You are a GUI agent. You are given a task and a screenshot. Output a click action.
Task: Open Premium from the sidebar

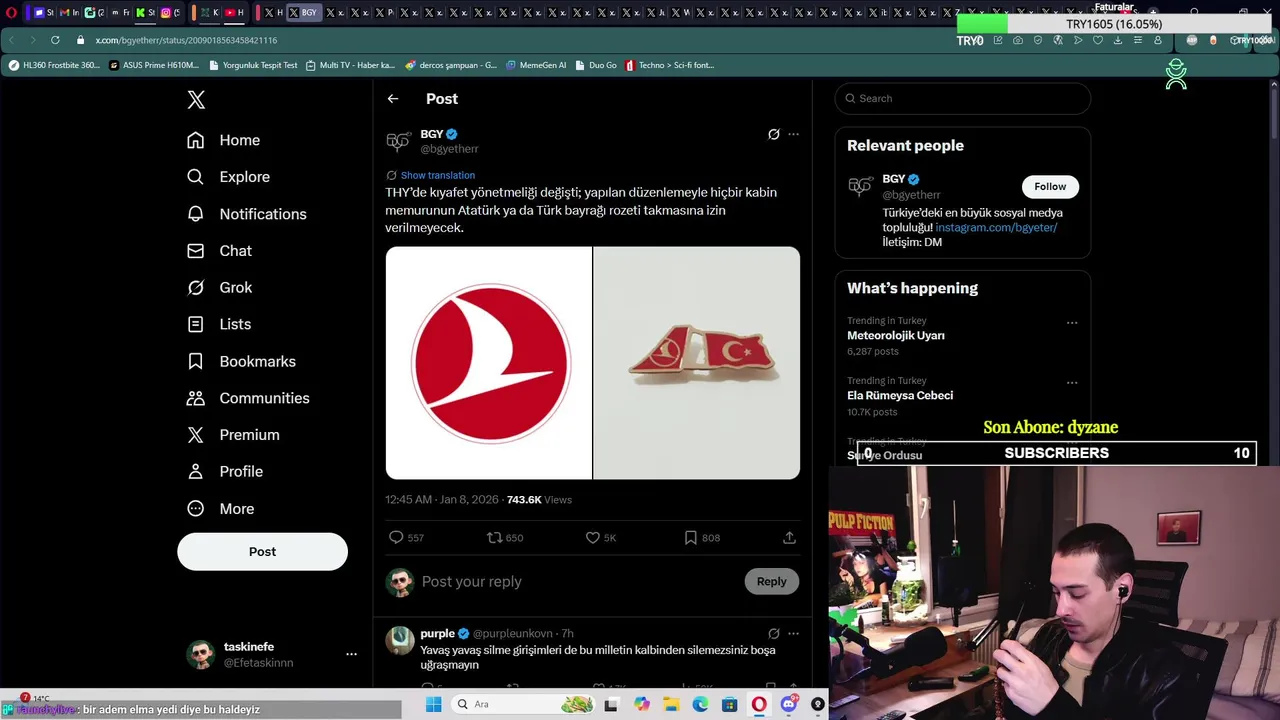point(233,435)
